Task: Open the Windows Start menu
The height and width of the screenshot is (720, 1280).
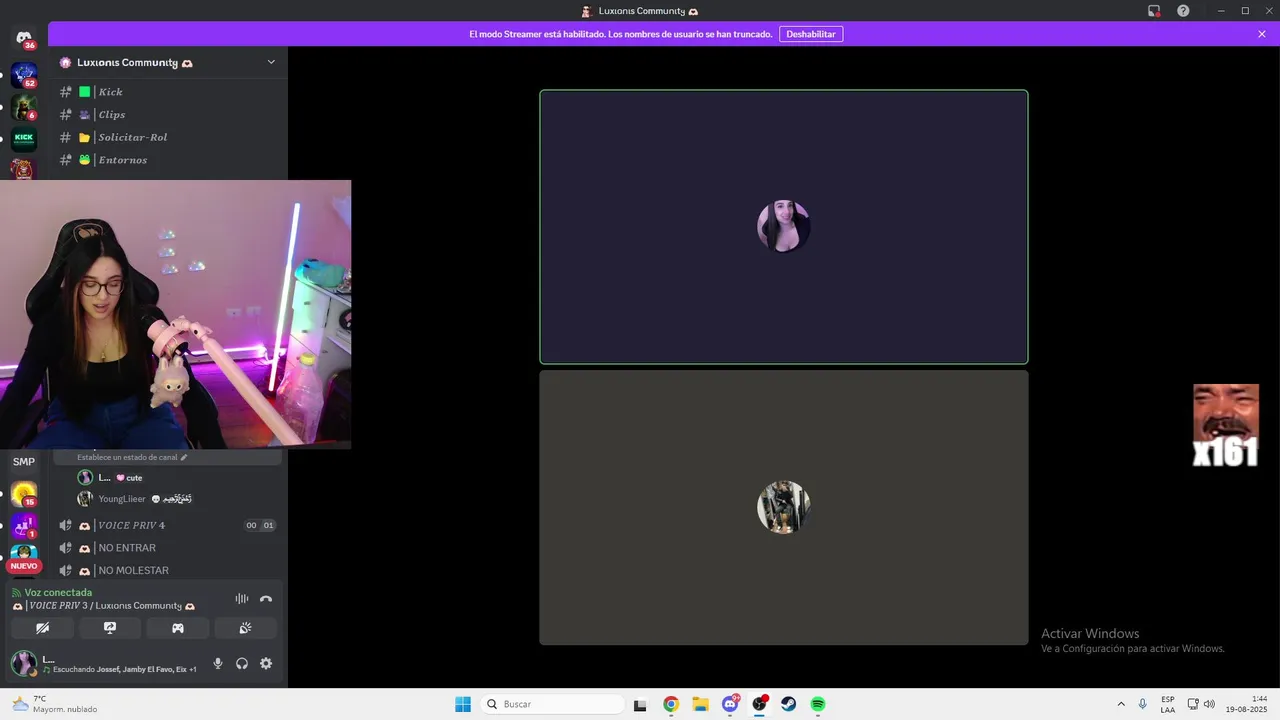Action: point(463,704)
